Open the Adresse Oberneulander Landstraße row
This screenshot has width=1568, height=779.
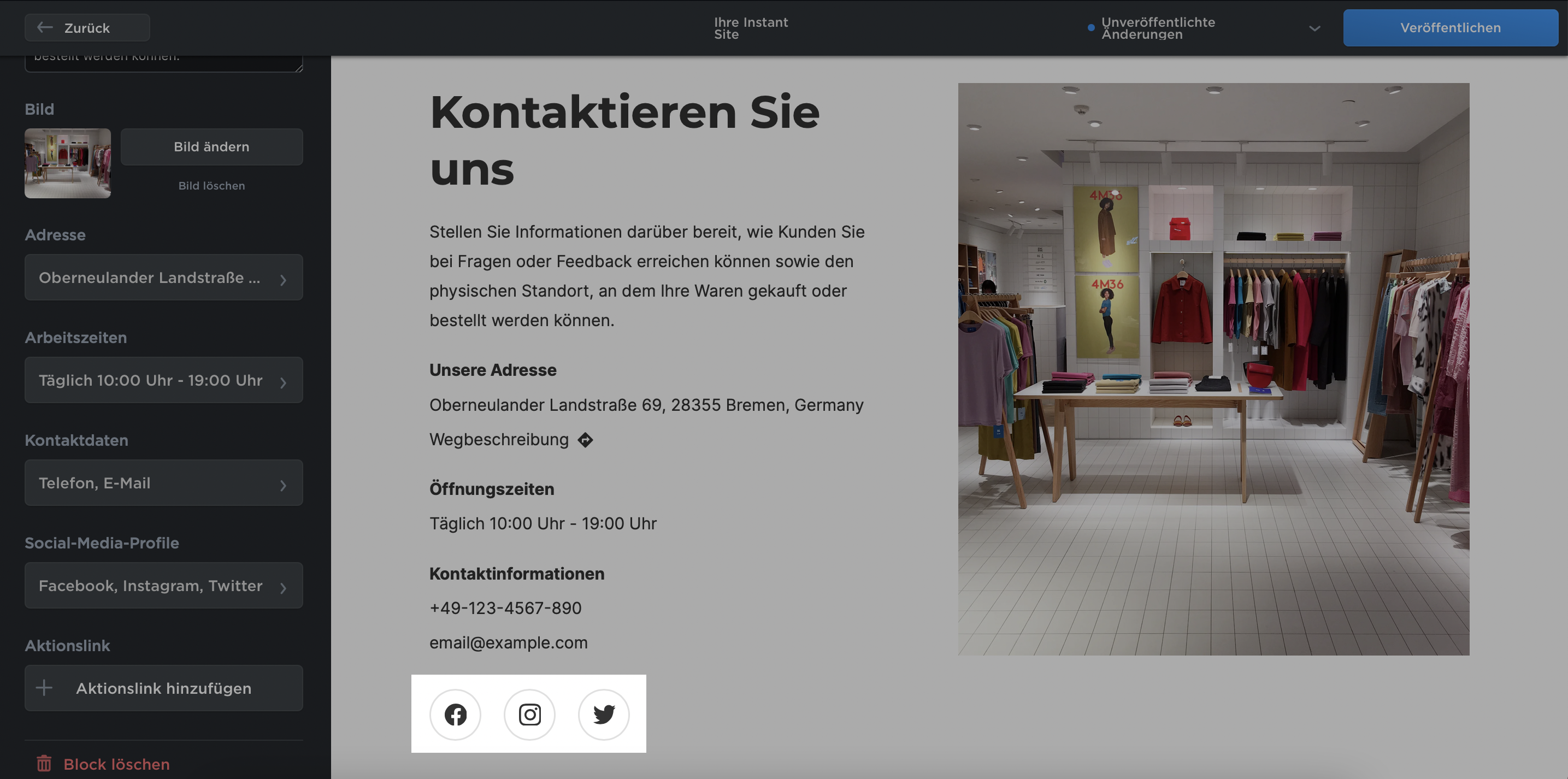163,278
